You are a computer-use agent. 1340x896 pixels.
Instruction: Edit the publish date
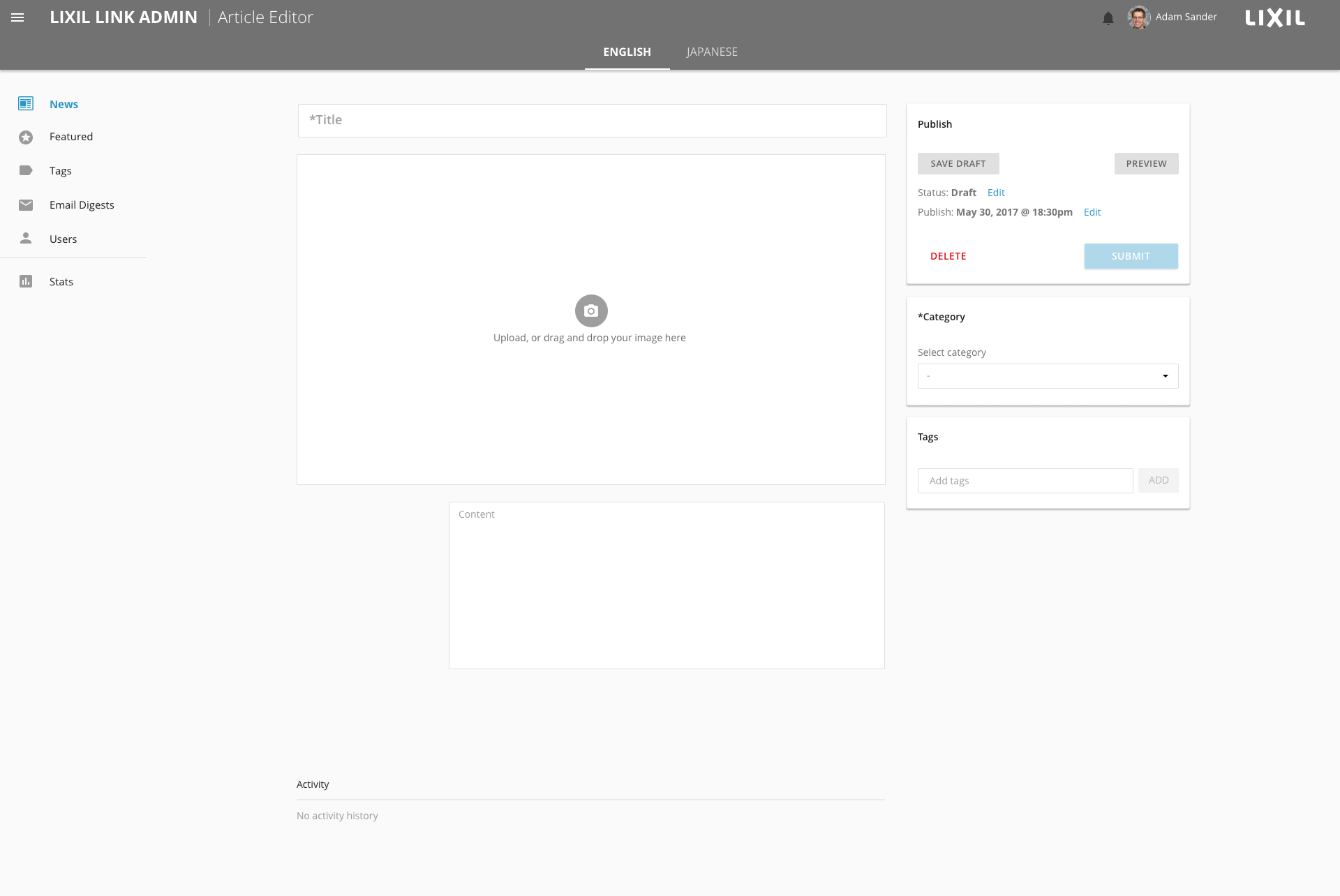[1092, 212]
